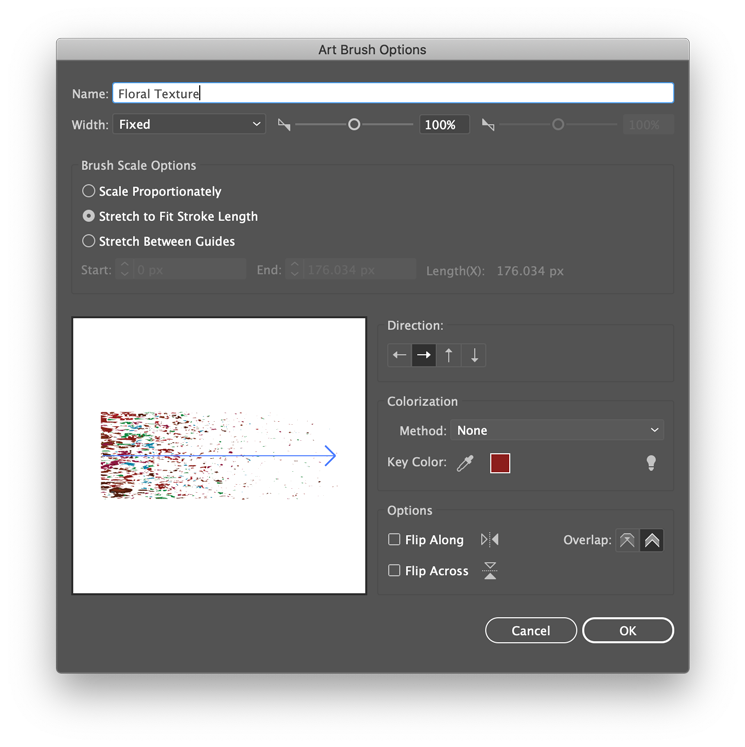The image size is (745, 747).
Task: Click the Colorization heading
Action: coord(423,402)
